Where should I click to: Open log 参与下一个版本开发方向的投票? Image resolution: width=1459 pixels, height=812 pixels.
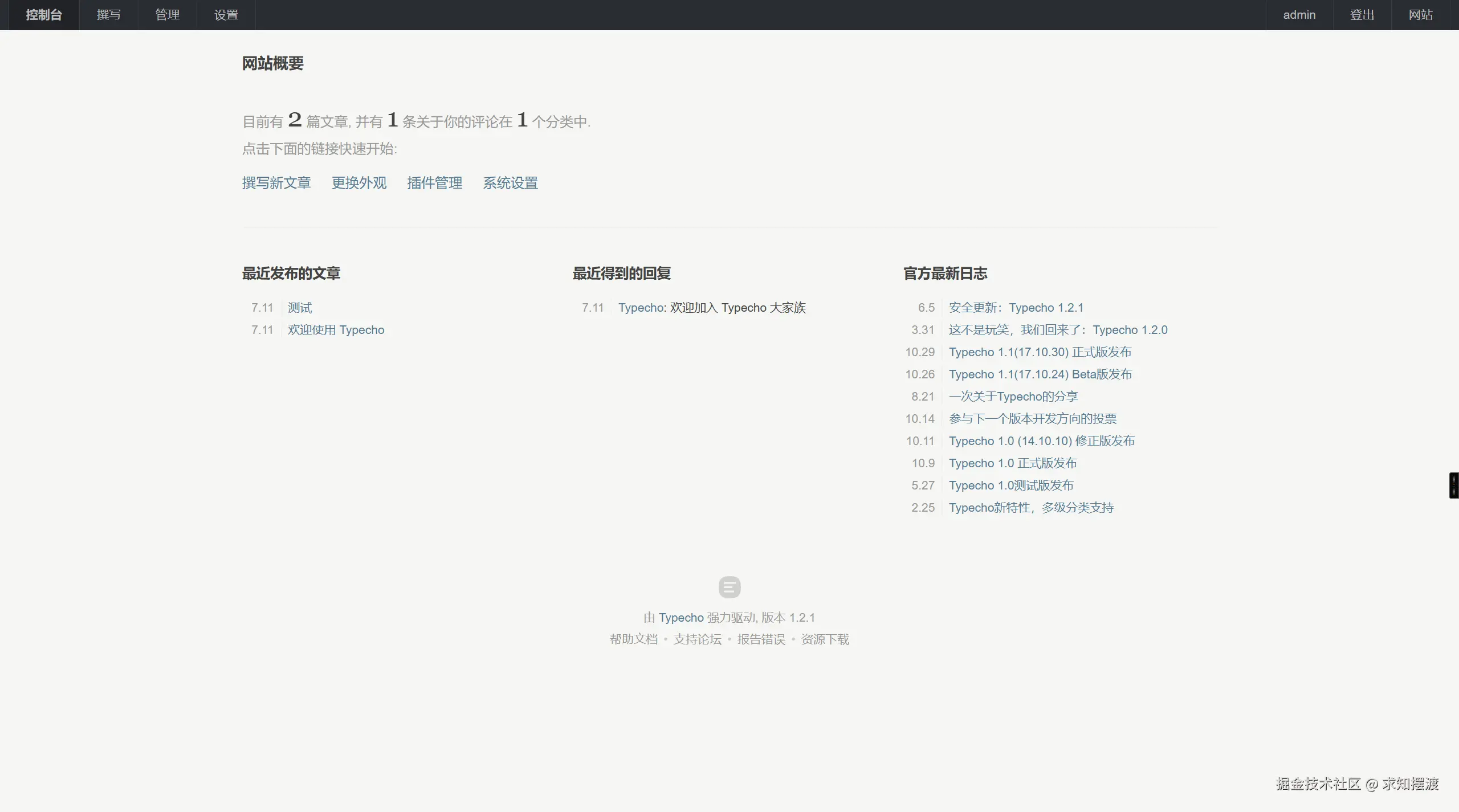(1033, 419)
